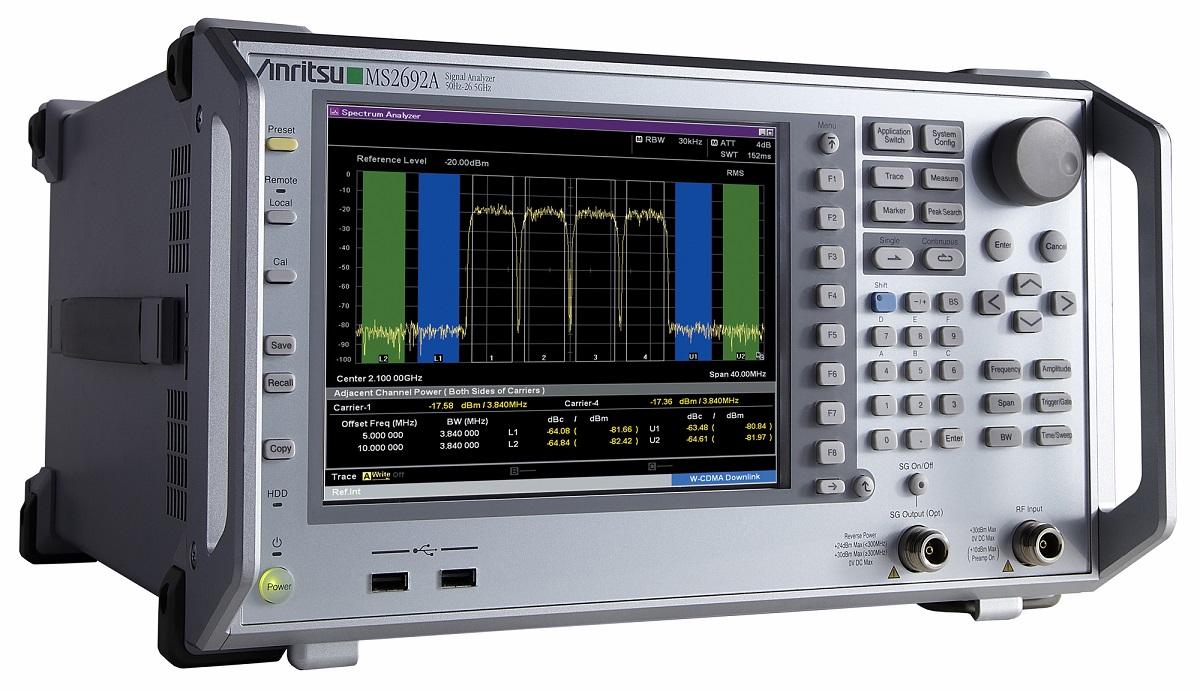1200x691 pixels.
Task: Push the Menu up-arrow key
Action: [829, 143]
